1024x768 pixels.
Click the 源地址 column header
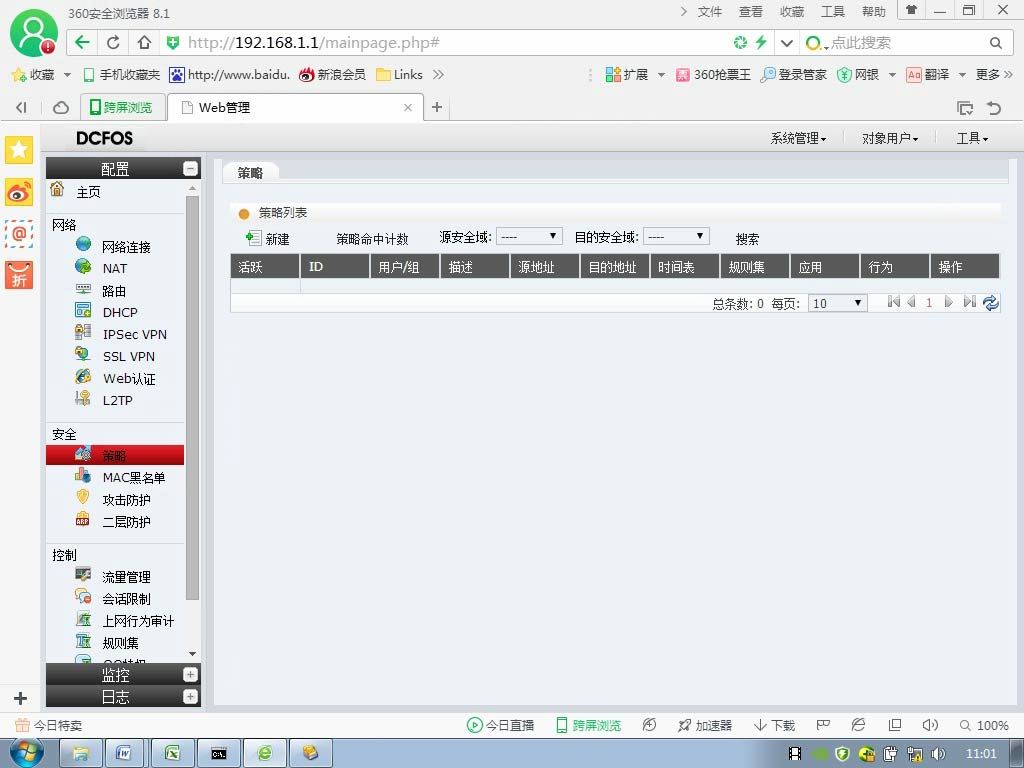(545, 266)
